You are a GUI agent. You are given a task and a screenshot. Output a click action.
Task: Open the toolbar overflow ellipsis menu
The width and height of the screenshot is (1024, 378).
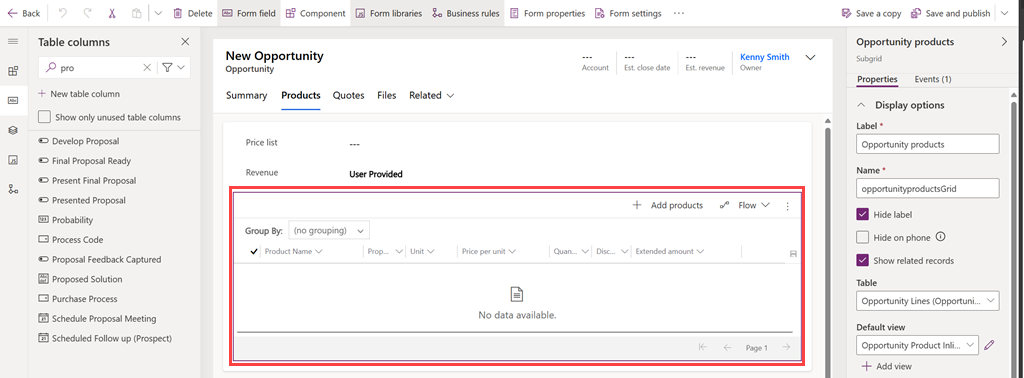679,13
